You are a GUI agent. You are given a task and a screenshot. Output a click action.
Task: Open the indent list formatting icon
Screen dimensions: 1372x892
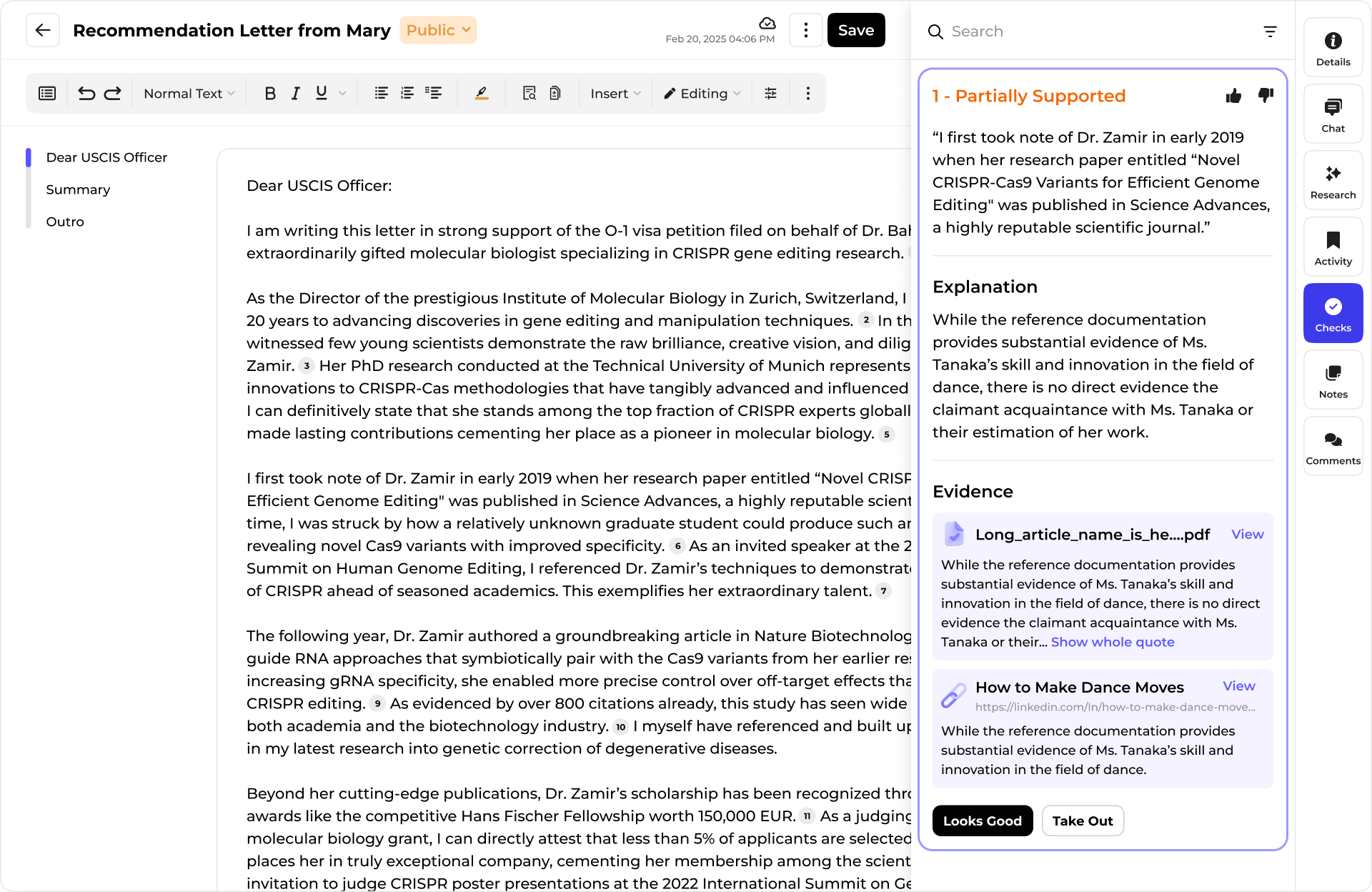coord(433,94)
